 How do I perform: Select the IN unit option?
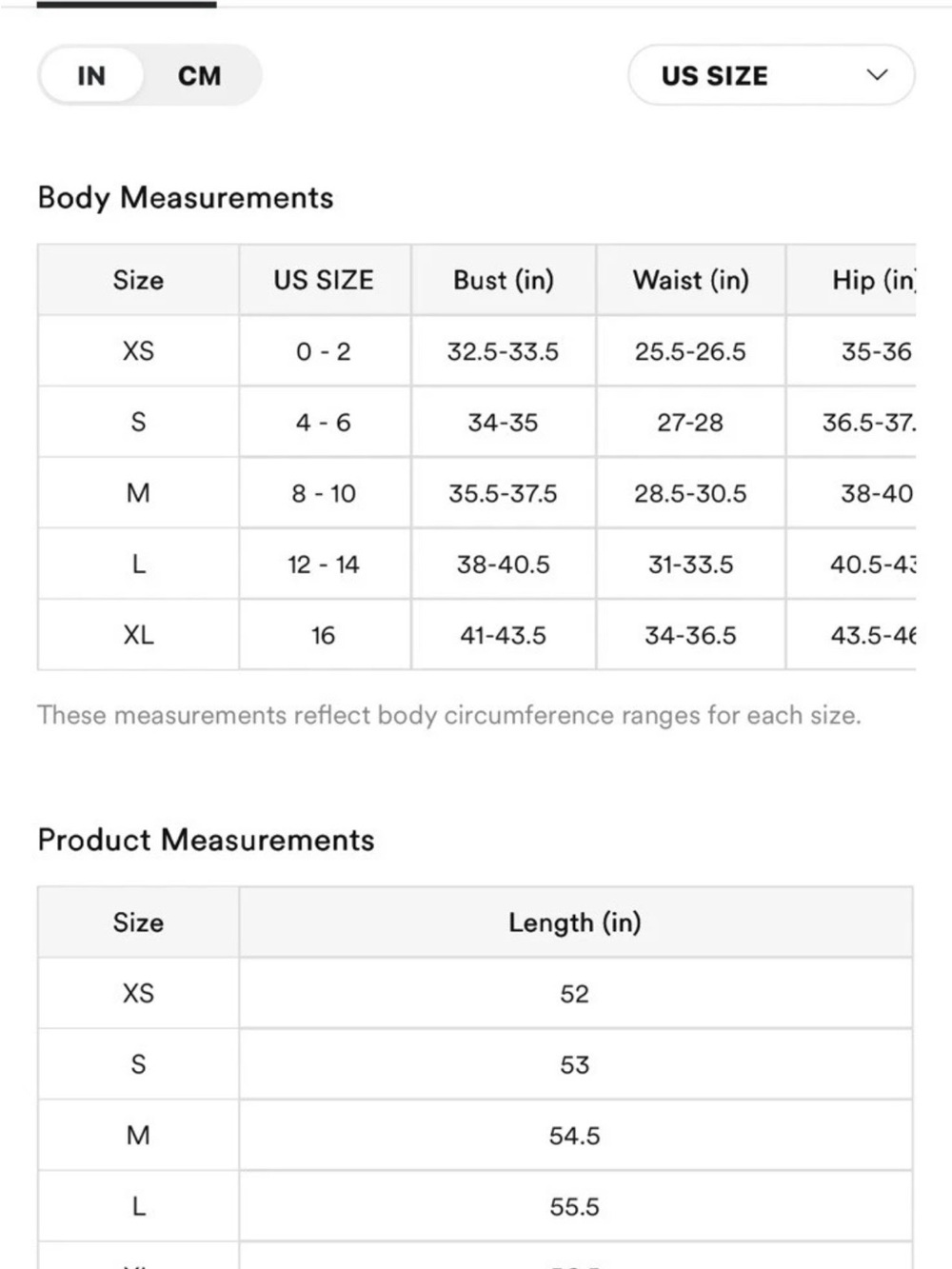coord(91,75)
